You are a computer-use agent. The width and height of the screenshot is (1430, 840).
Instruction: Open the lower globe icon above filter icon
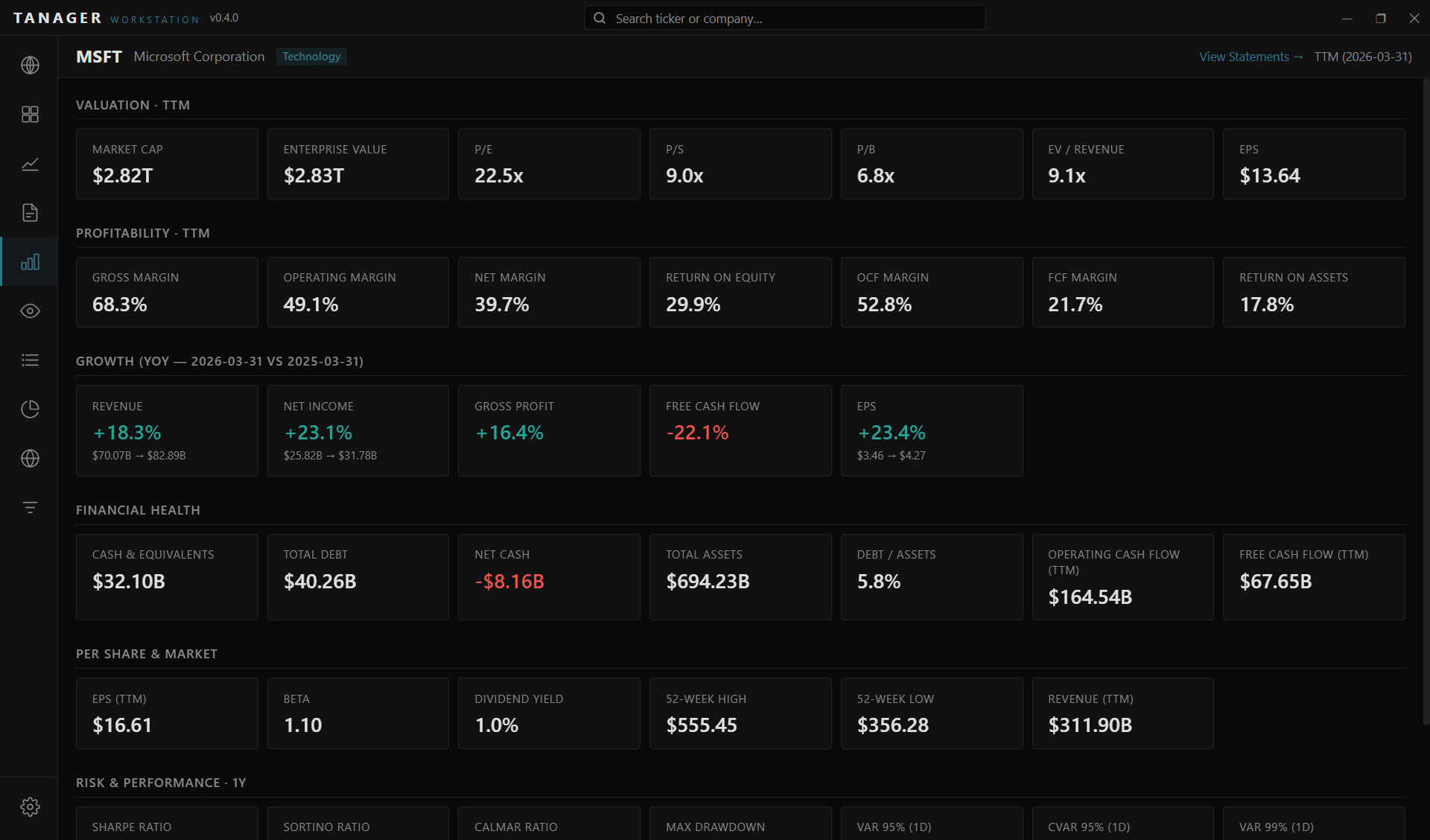30,459
